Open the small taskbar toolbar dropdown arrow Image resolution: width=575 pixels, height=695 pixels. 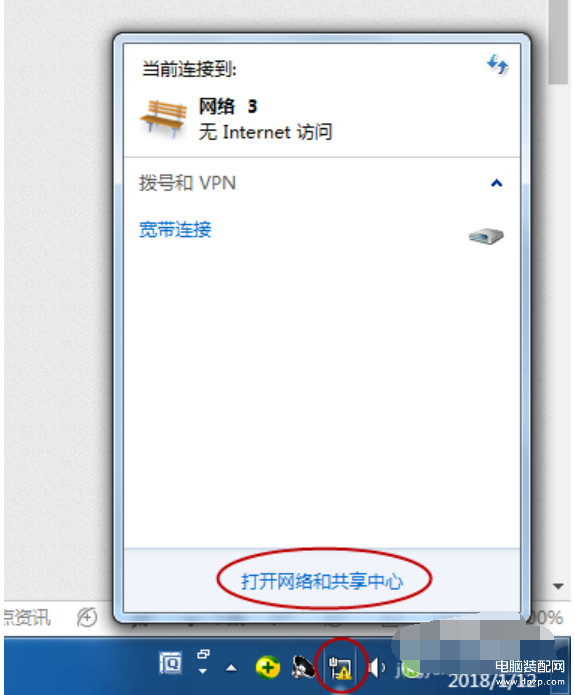(x=203, y=671)
